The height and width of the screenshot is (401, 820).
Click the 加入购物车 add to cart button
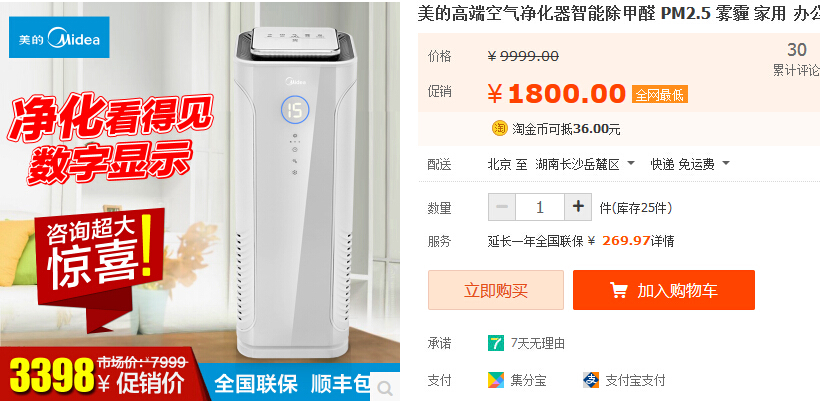pyautogui.click(x=664, y=290)
